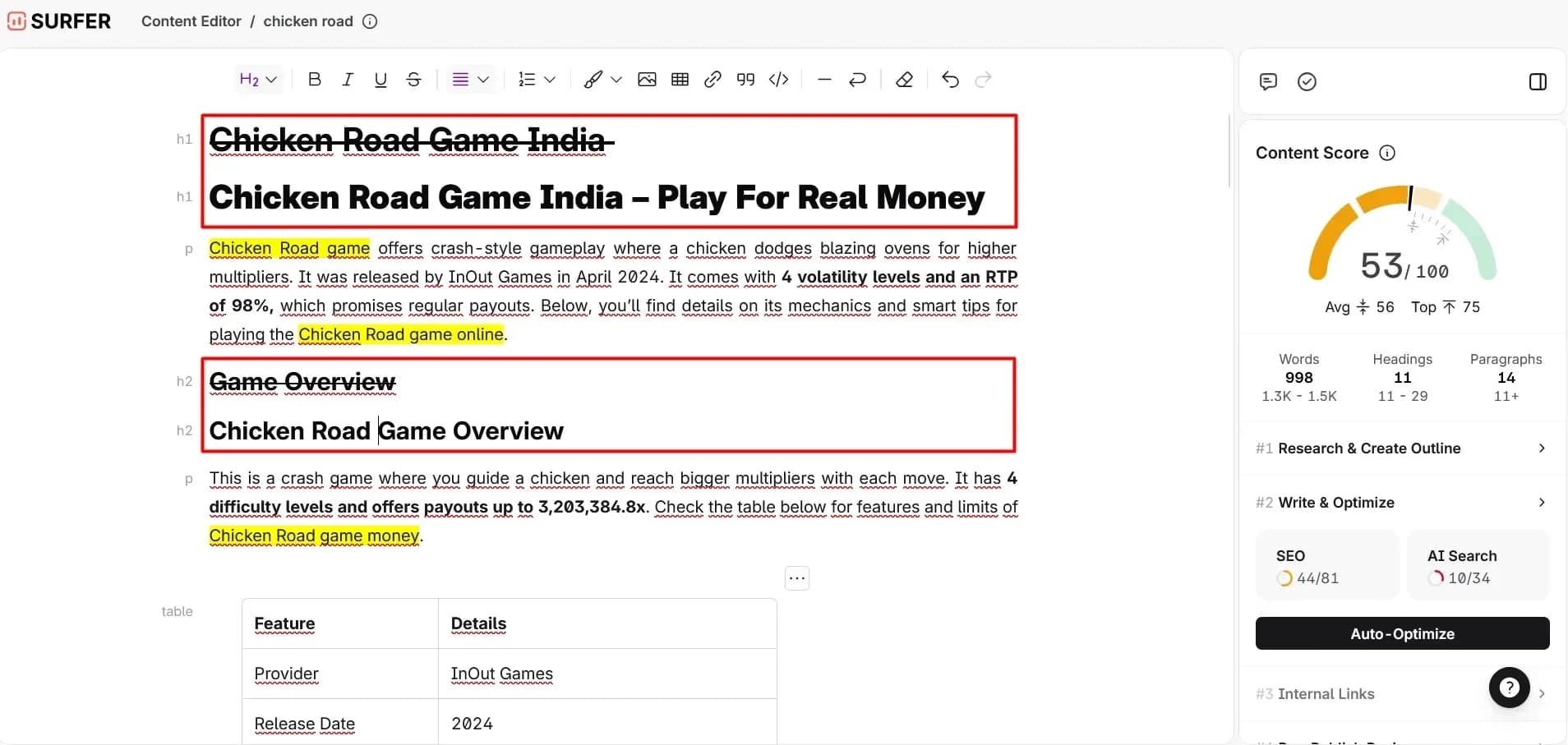This screenshot has width=1568, height=745.
Task: Click the InOut Games table cell
Action: (x=607, y=674)
